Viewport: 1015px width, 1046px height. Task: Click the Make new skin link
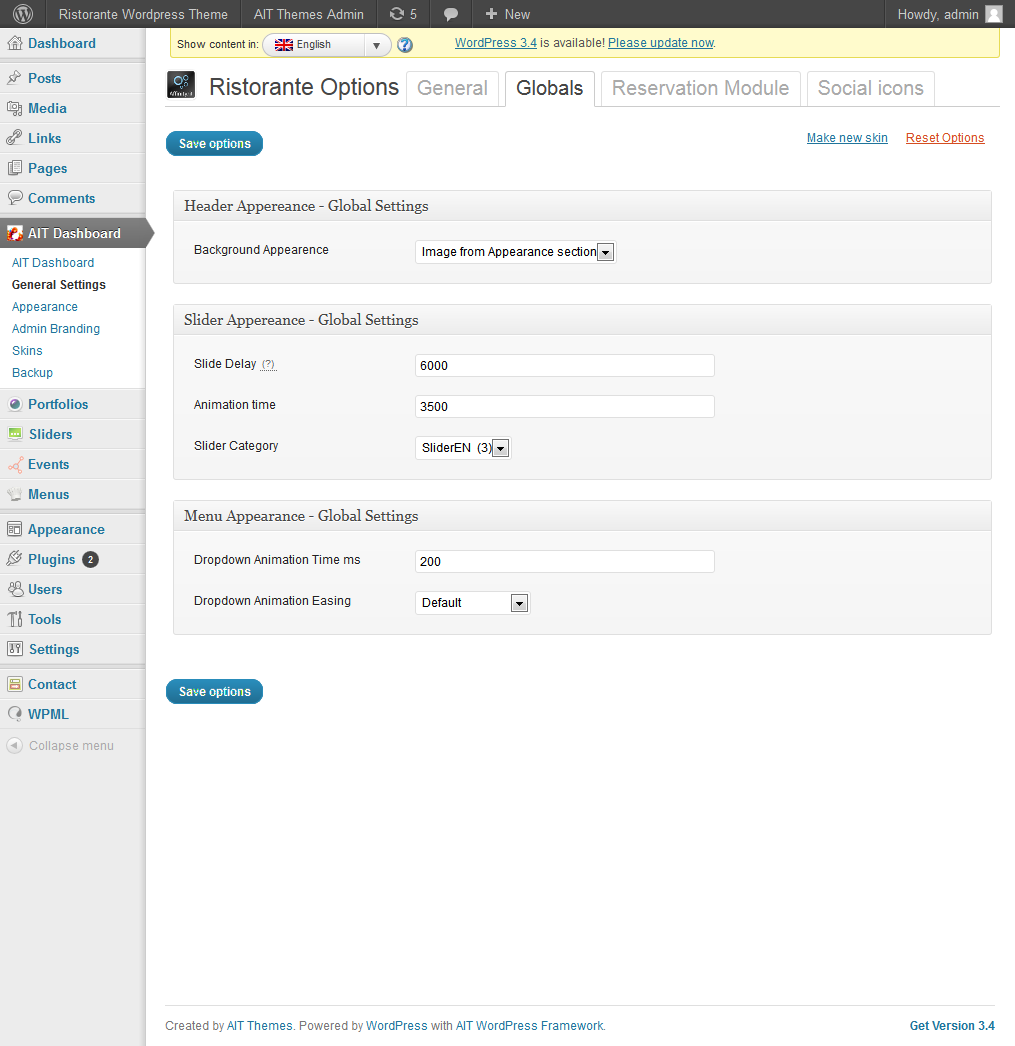click(847, 138)
